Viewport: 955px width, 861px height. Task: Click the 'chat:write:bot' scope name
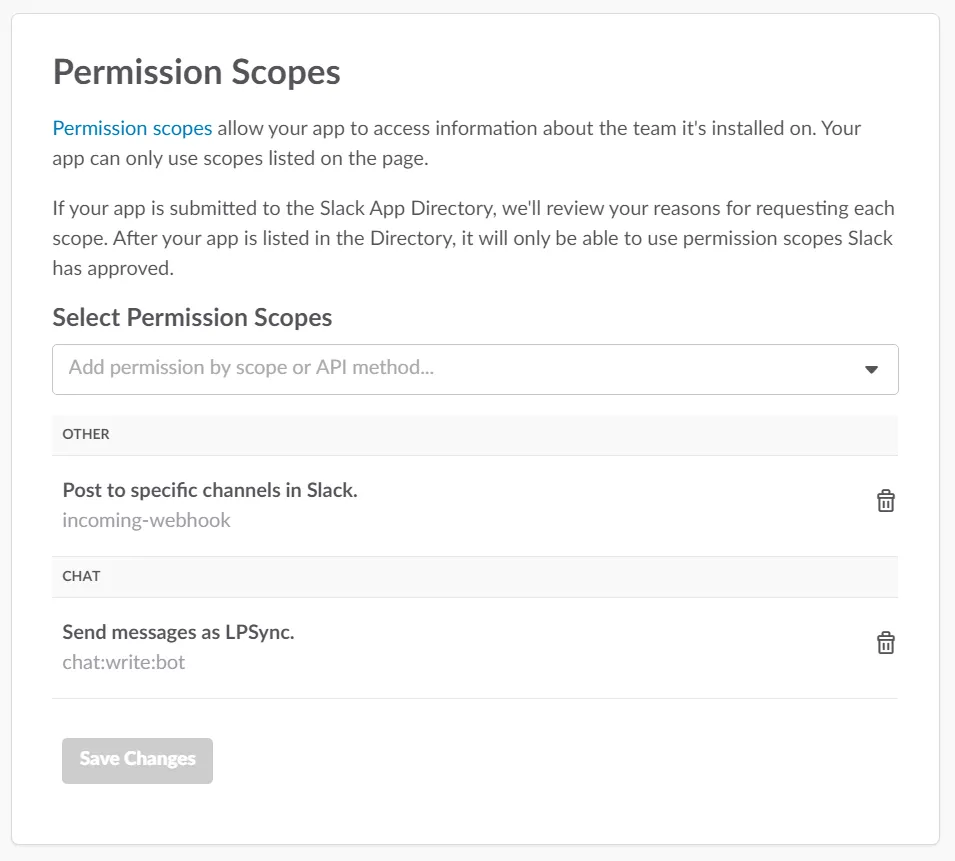click(123, 662)
